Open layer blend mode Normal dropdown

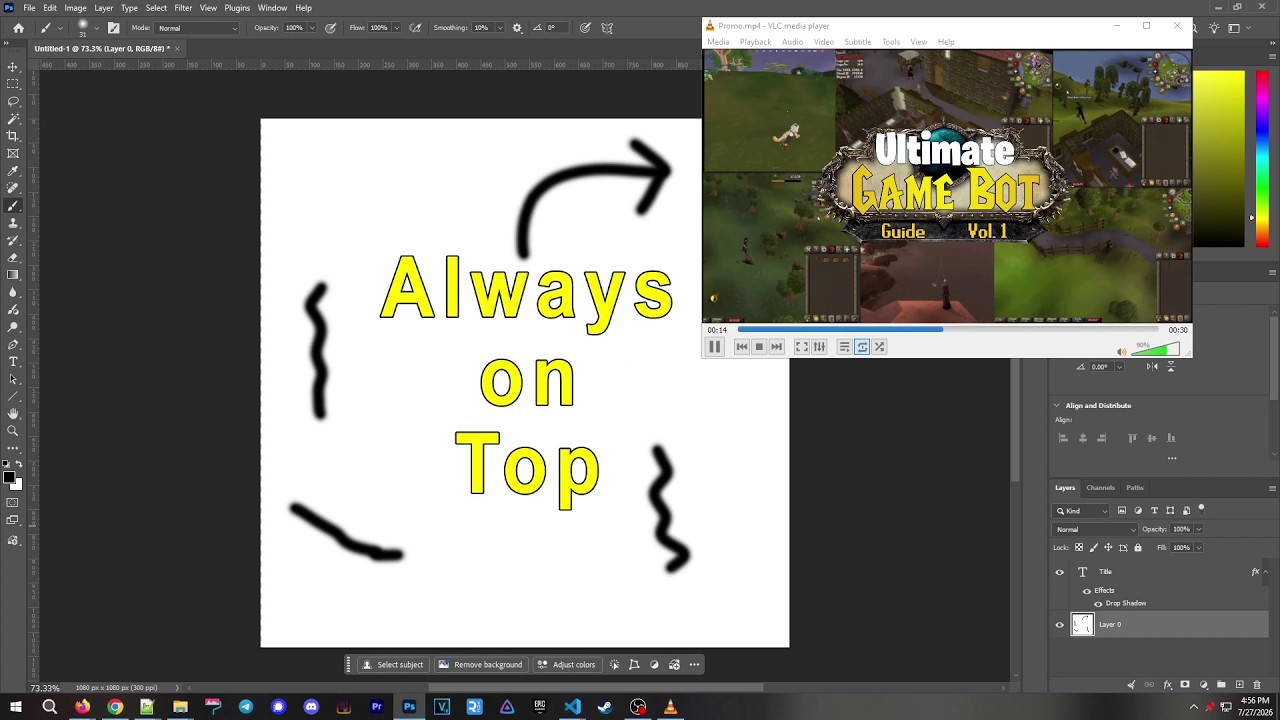tap(1095, 529)
